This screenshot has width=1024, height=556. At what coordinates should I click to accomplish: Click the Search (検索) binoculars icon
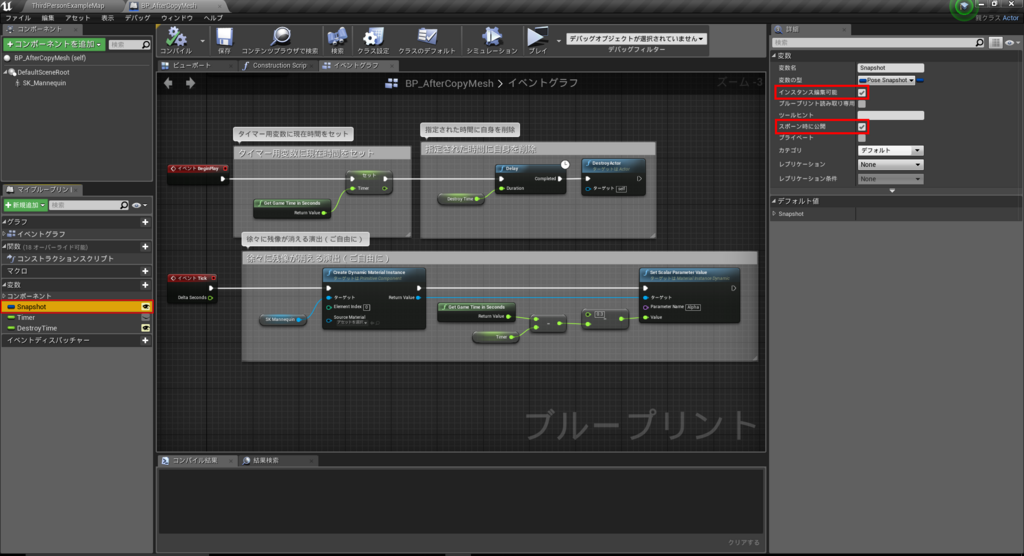click(x=337, y=36)
